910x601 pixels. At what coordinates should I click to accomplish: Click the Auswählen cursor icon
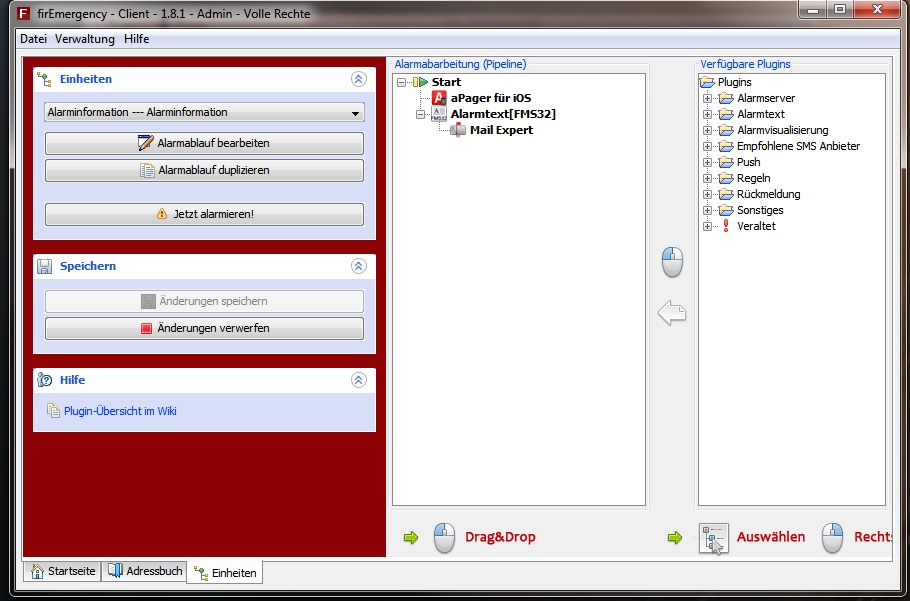click(x=713, y=538)
